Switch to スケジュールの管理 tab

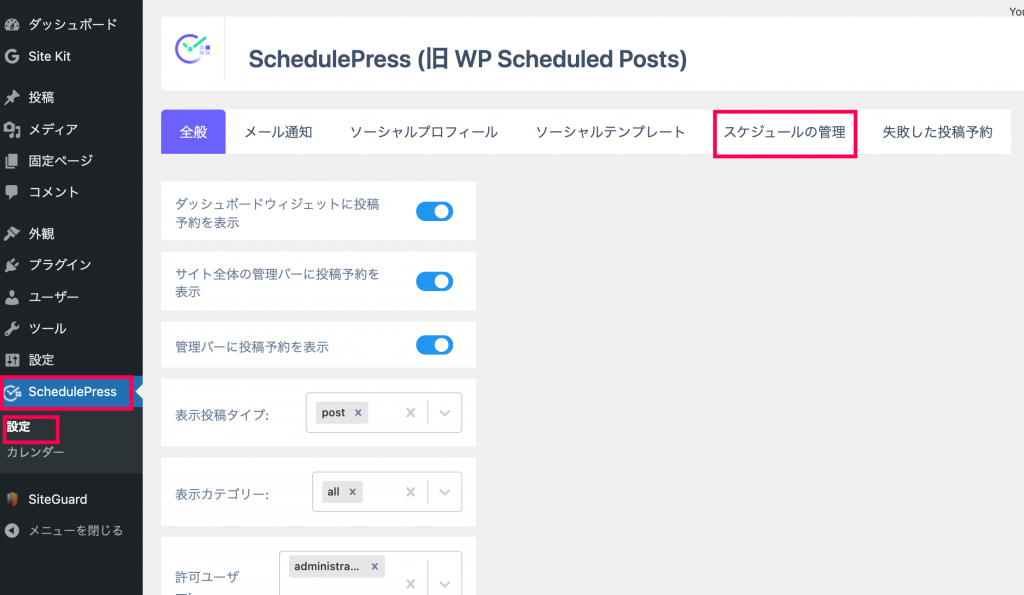pyautogui.click(x=784, y=132)
